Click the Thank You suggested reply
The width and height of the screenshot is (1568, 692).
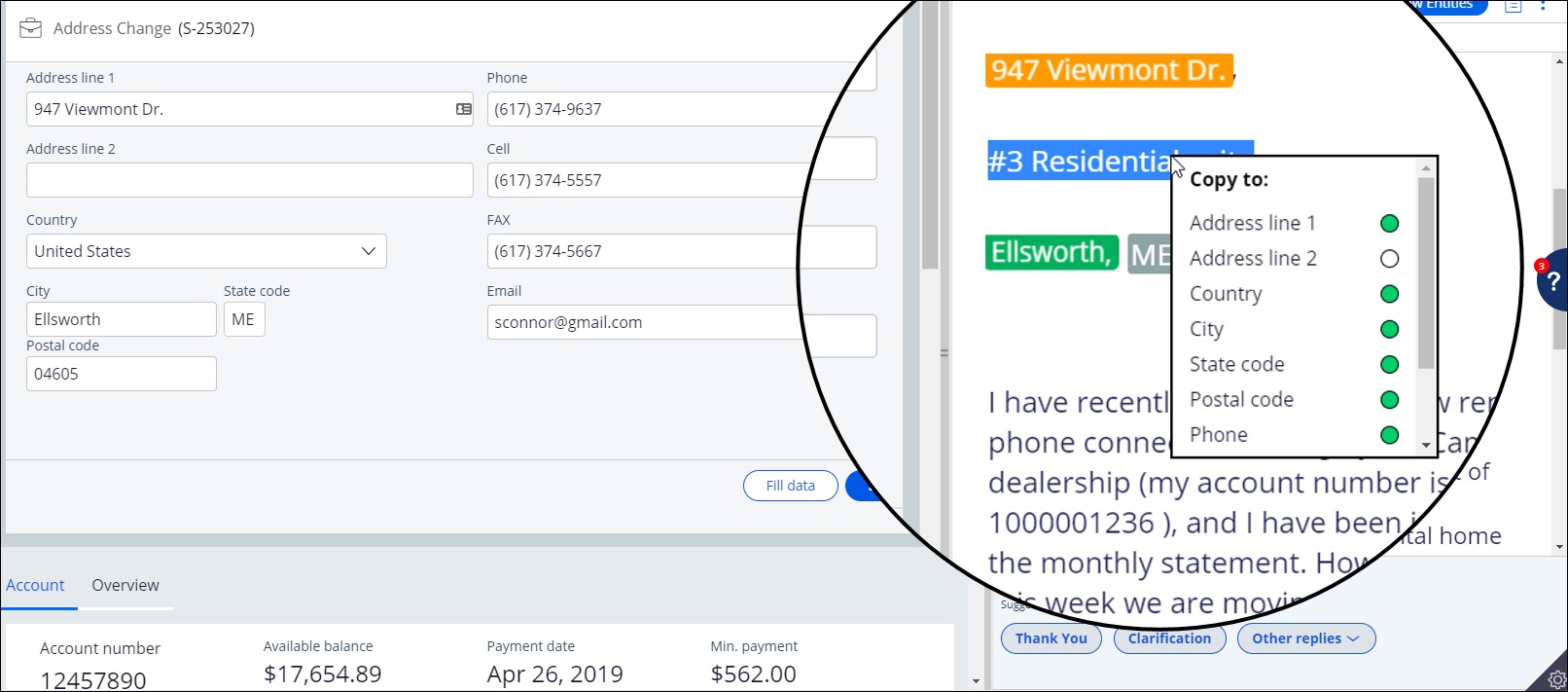click(x=1051, y=638)
